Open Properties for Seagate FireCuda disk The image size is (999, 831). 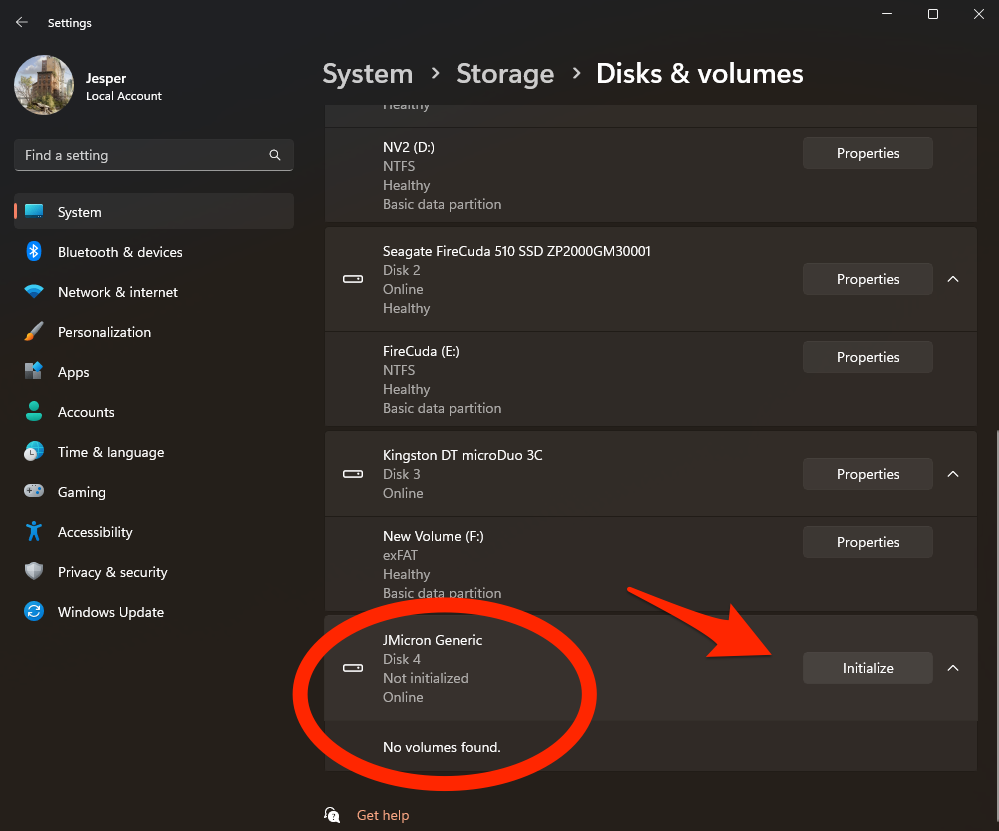tap(868, 279)
